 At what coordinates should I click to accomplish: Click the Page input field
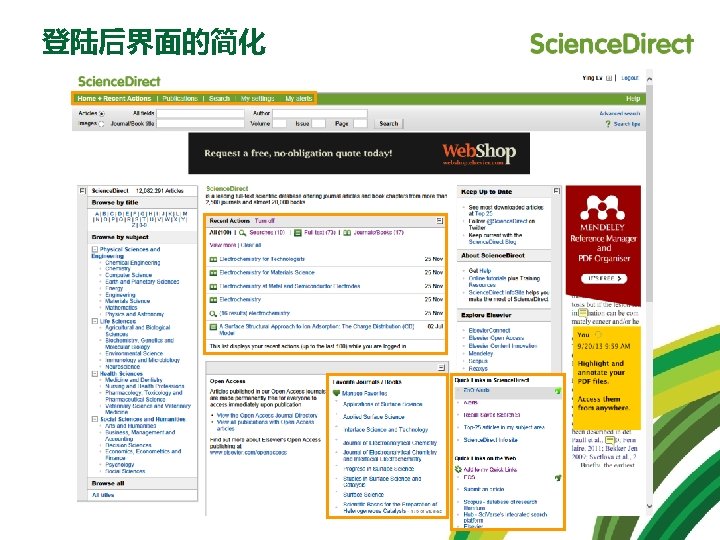[x=360, y=124]
